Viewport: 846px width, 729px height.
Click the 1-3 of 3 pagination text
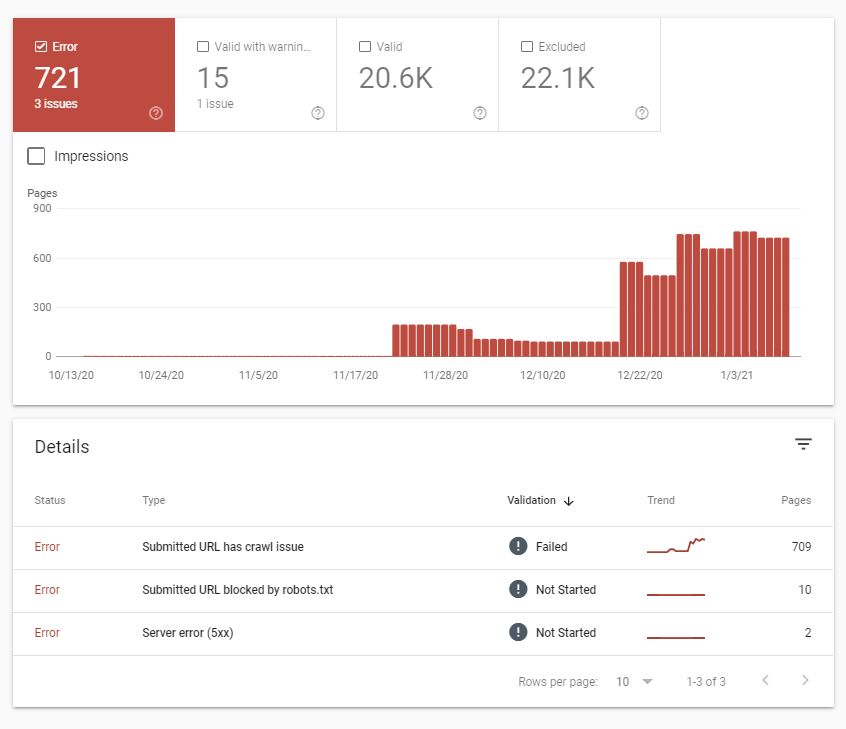coord(706,682)
